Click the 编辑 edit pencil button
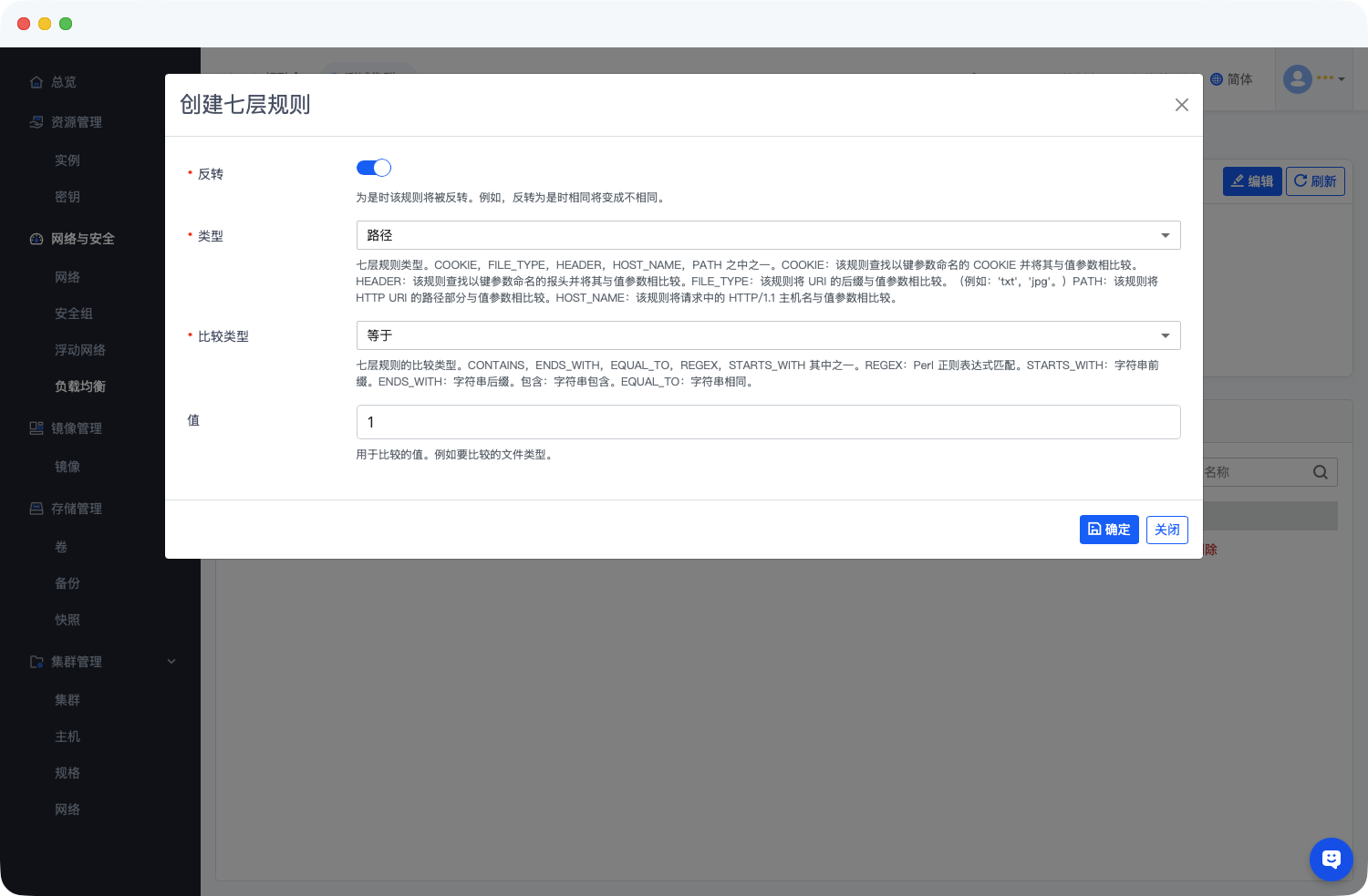Screen dimensions: 1368x896 pyautogui.click(x=1251, y=181)
